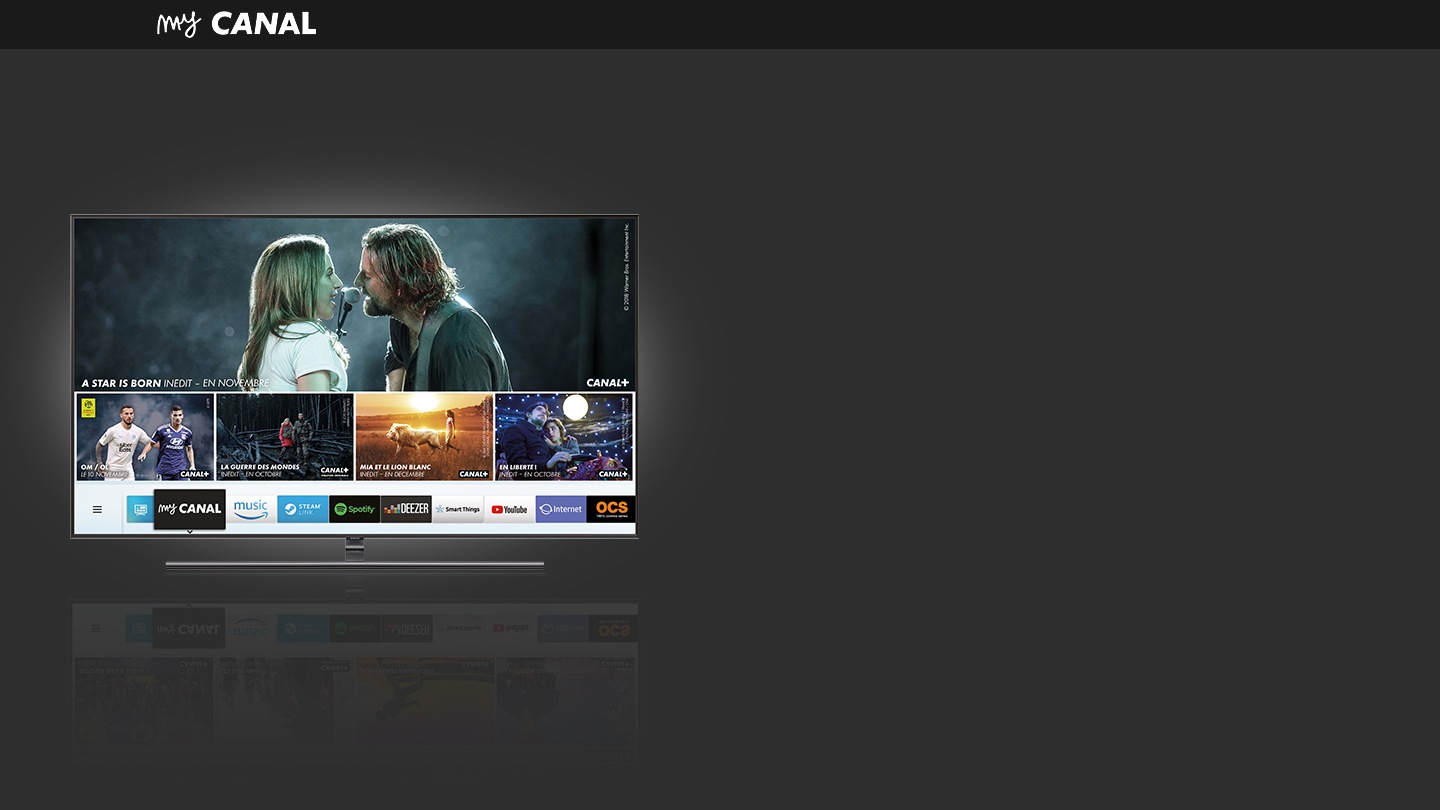Open the Spotify app tile
The width and height of the screenshot is (1440, 810).
click(355, 509)
